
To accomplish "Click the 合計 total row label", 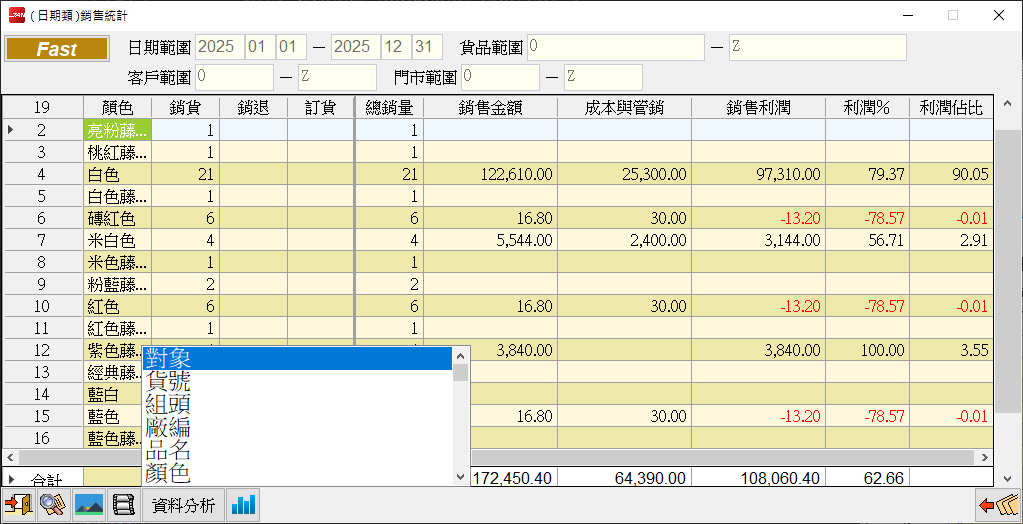I will pos(47,480).
